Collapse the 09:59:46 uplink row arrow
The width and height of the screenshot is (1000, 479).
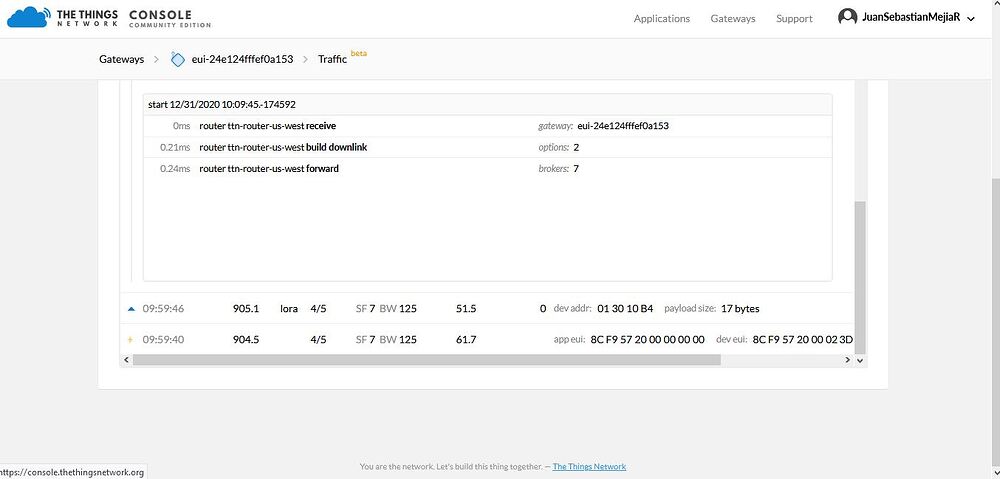(x=131, y=309)
